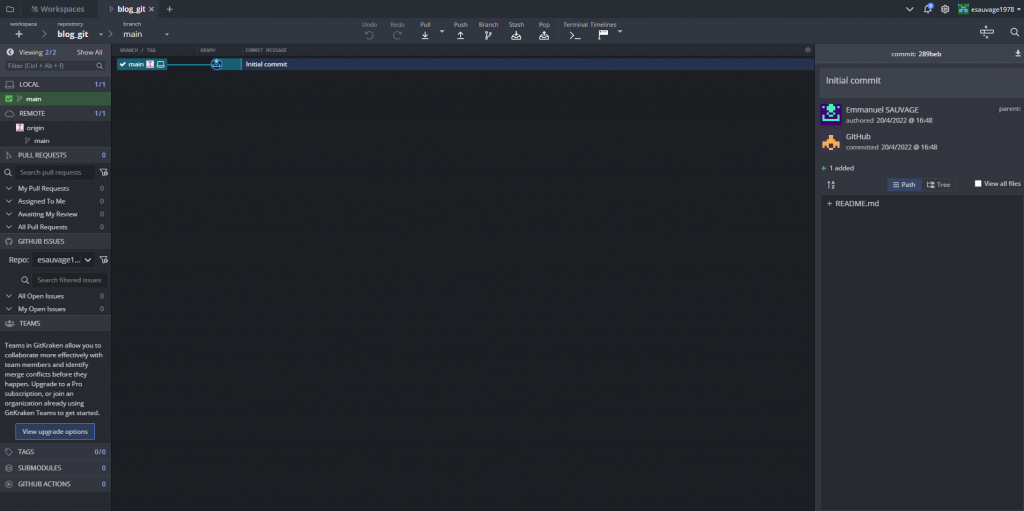Focus the branch Filter input field

55,65
